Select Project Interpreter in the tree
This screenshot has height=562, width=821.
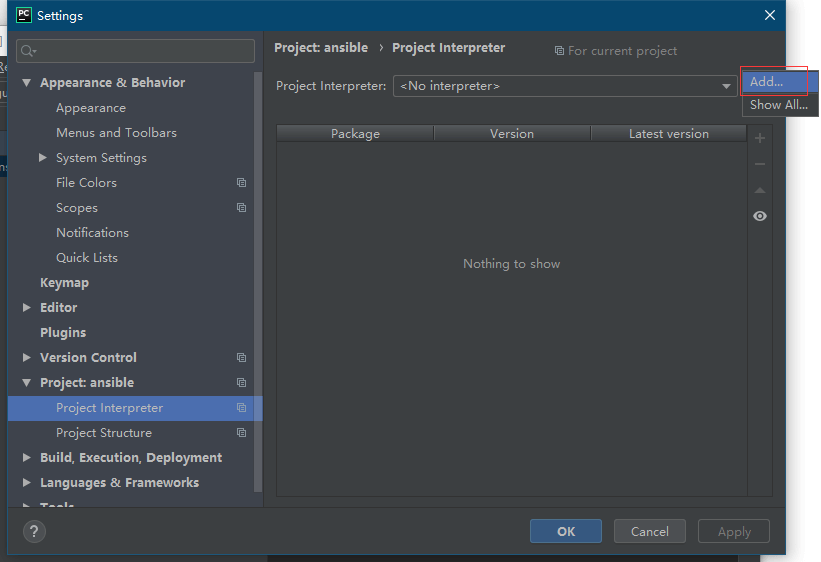(x=135, y=408)
